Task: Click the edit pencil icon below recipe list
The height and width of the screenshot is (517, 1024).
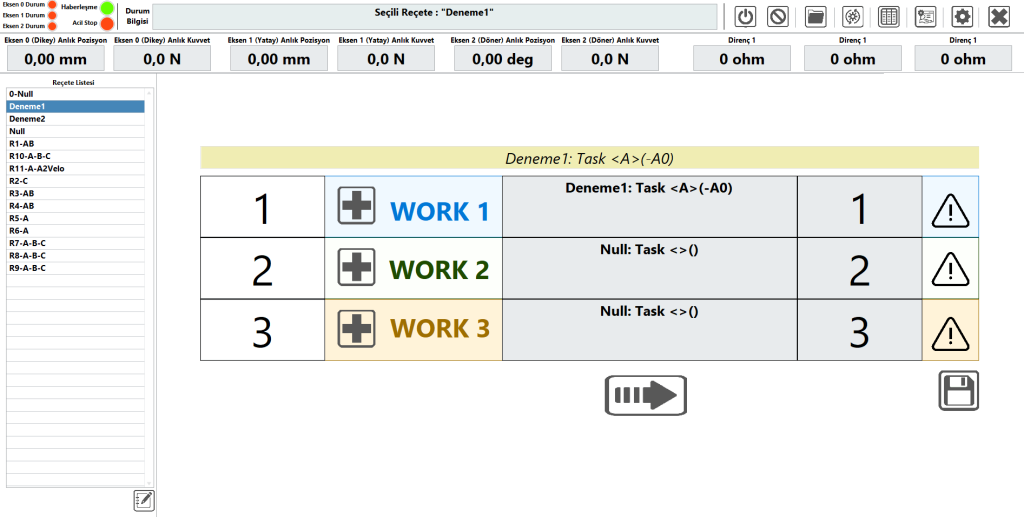Action: click(x=144, y=500)
